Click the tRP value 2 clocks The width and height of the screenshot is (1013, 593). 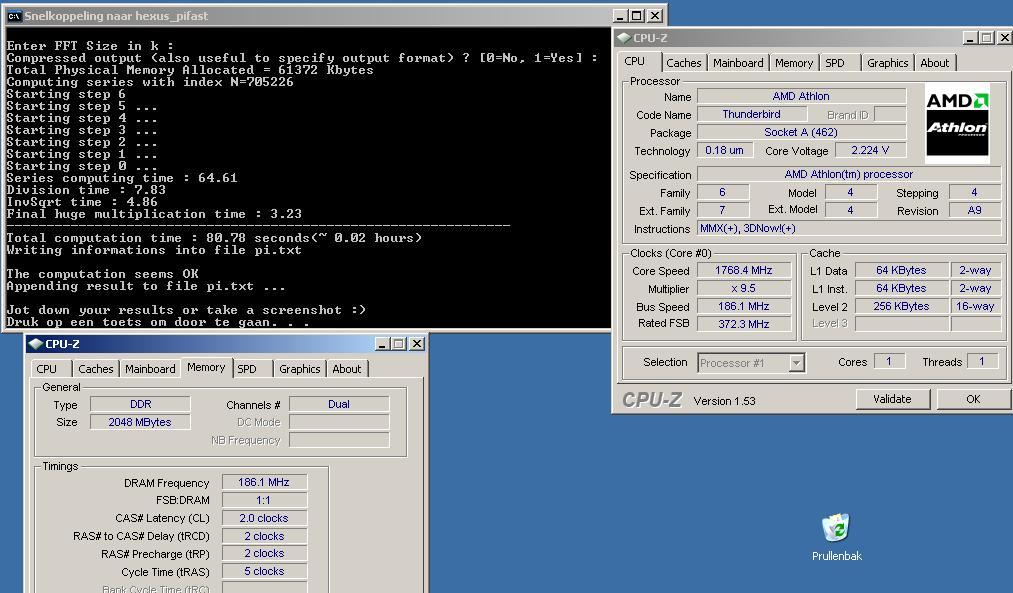pyautogui.click(x=264, y=554)
